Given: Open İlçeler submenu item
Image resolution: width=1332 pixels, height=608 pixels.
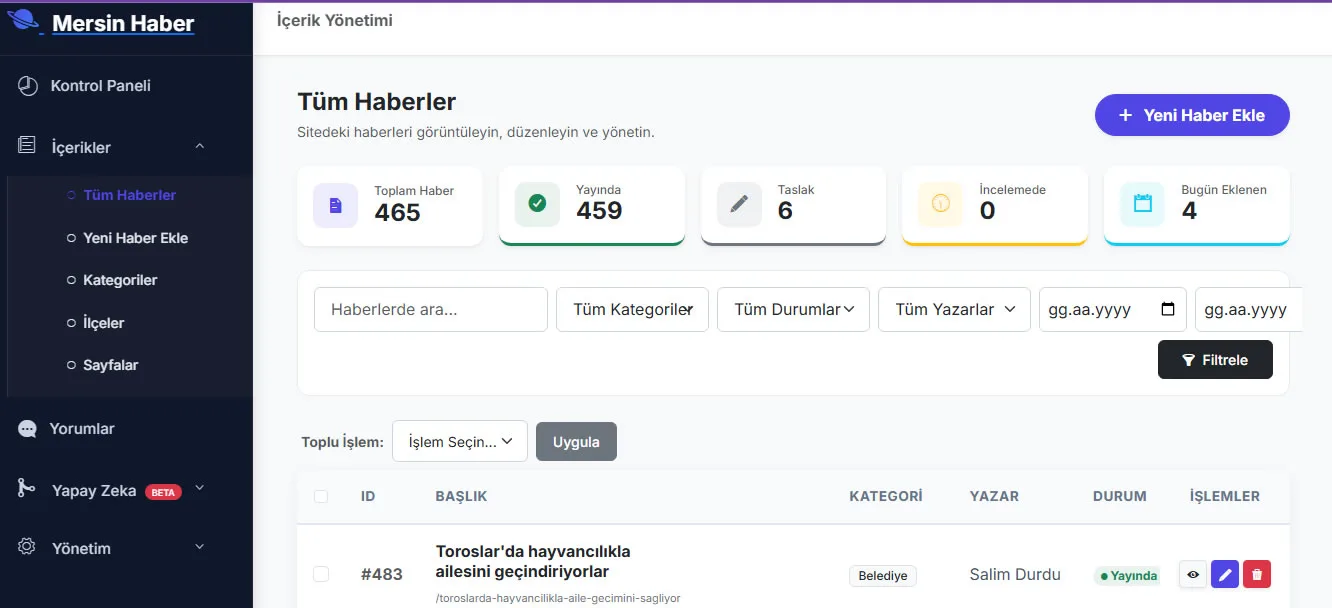Looking at the screenshot, I should click(104, 323).
